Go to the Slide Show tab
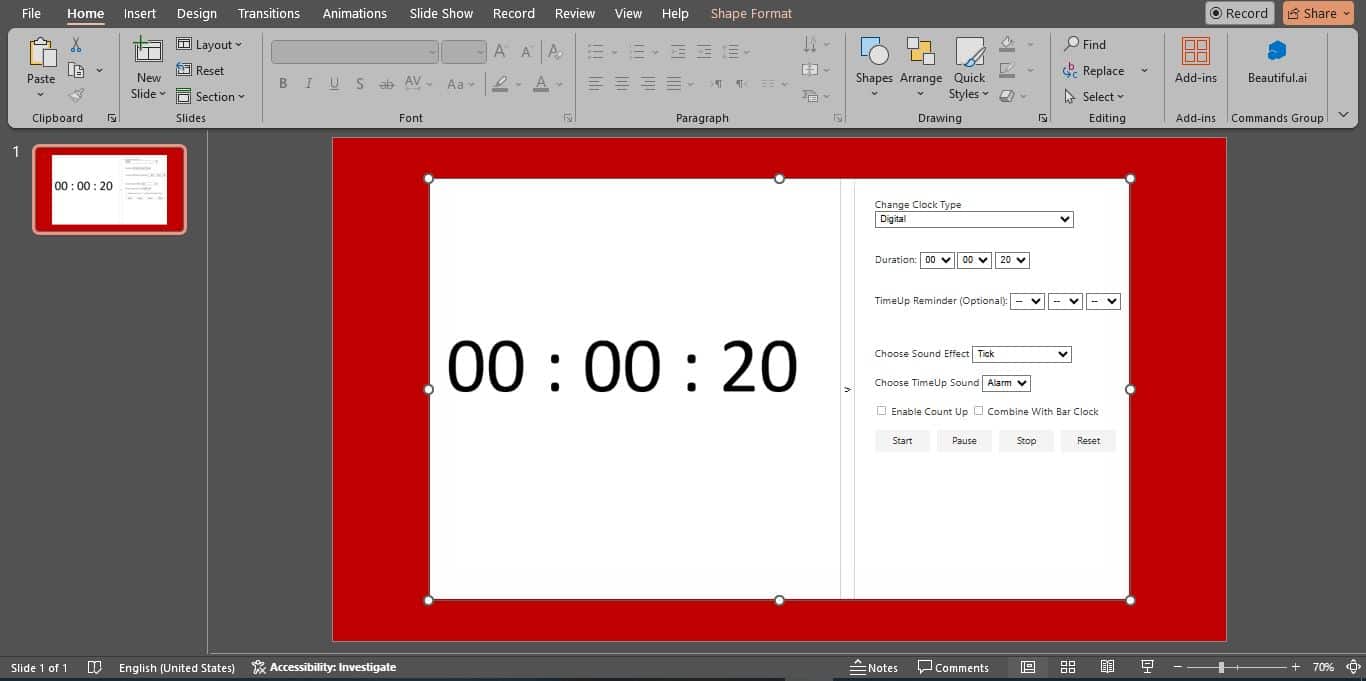 [x=441, y=14]
